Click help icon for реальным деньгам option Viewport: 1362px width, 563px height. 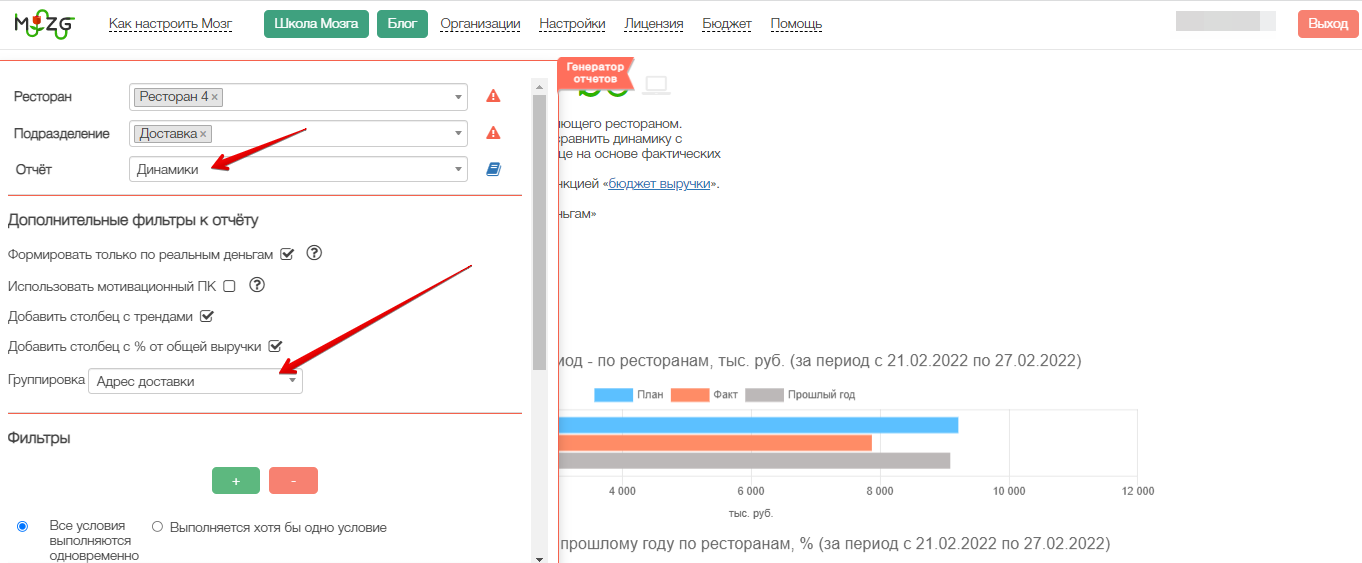point(314,254)
